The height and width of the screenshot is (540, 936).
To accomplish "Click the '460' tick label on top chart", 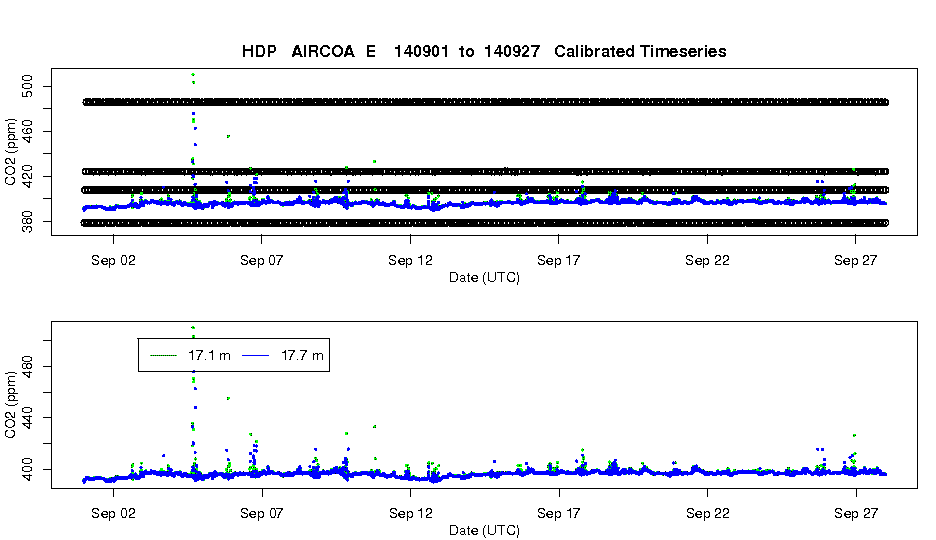I will pos(27,131).
